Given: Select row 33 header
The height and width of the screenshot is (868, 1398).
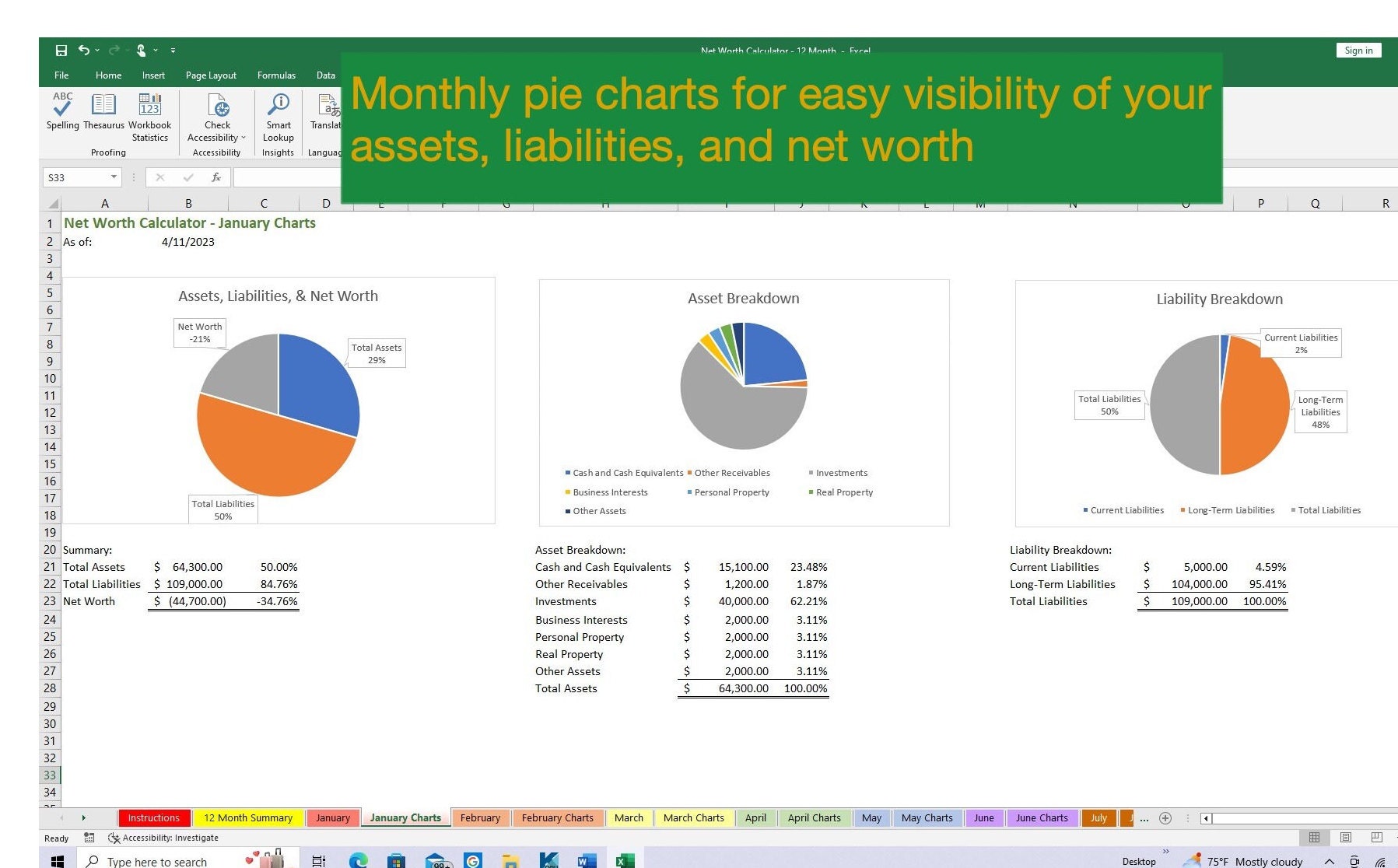Looking at the screenshot, I should coord(50,775).
